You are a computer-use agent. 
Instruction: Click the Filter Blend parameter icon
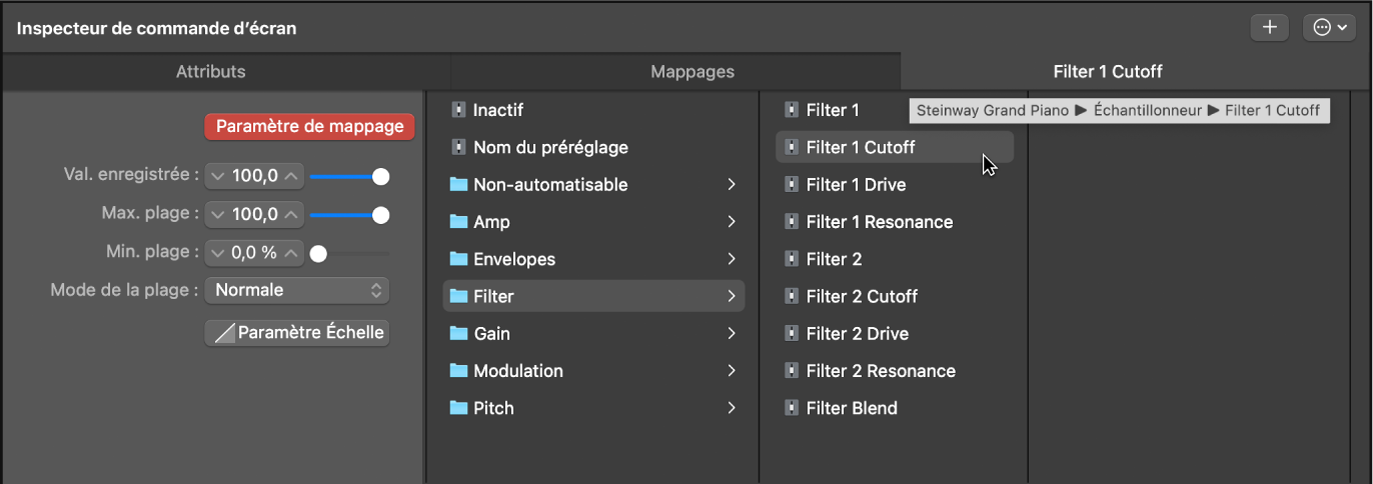pos(792,408)
